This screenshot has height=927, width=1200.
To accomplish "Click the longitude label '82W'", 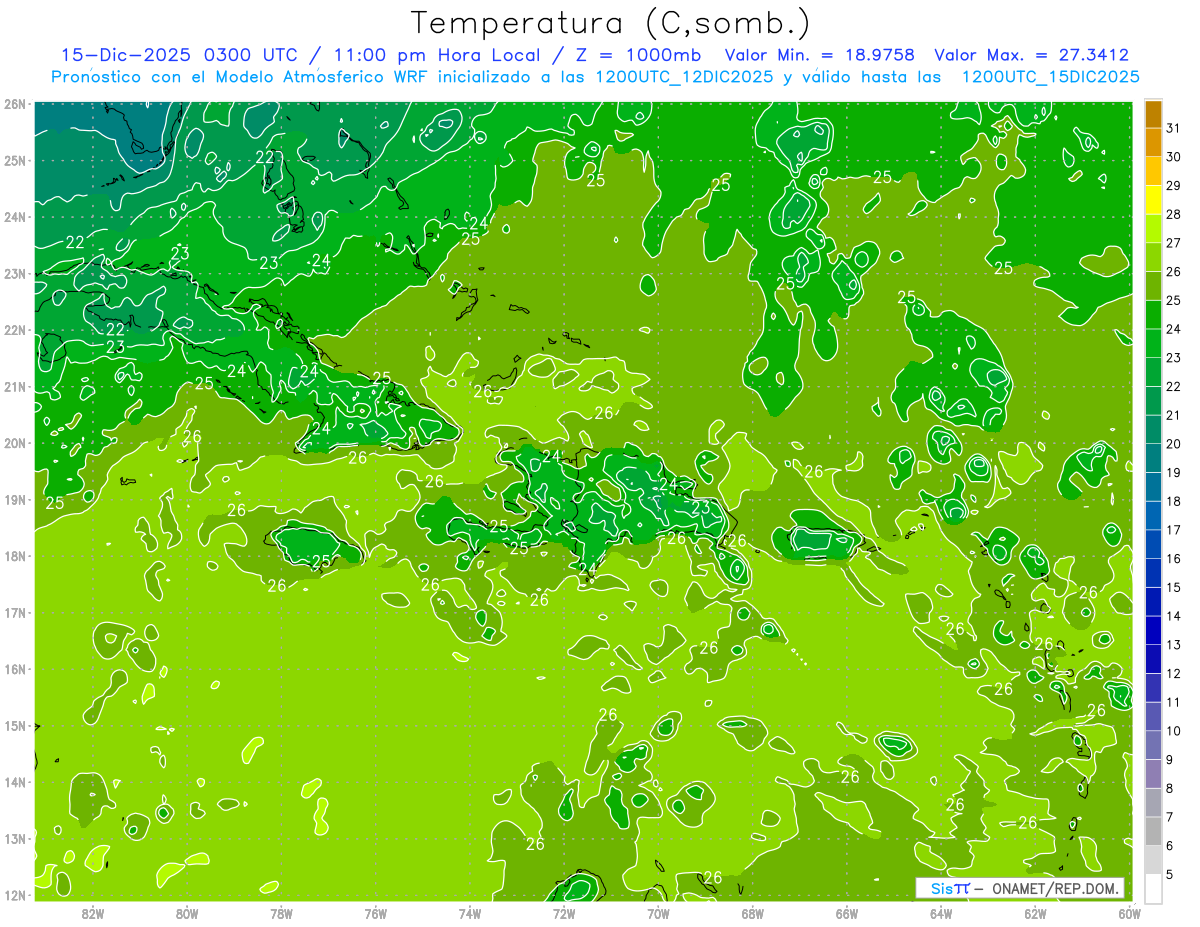I will click(x=93, y=913).
